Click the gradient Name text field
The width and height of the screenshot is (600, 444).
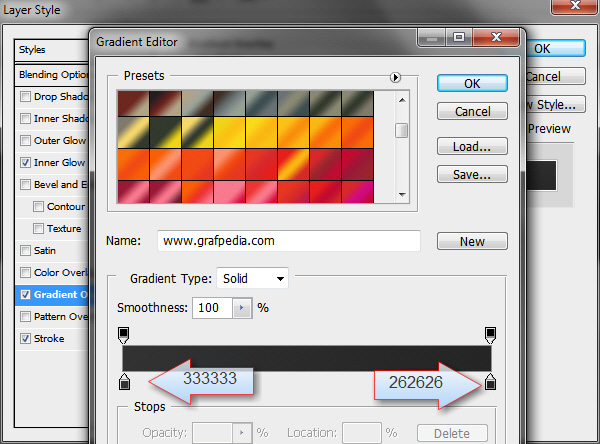289,241
